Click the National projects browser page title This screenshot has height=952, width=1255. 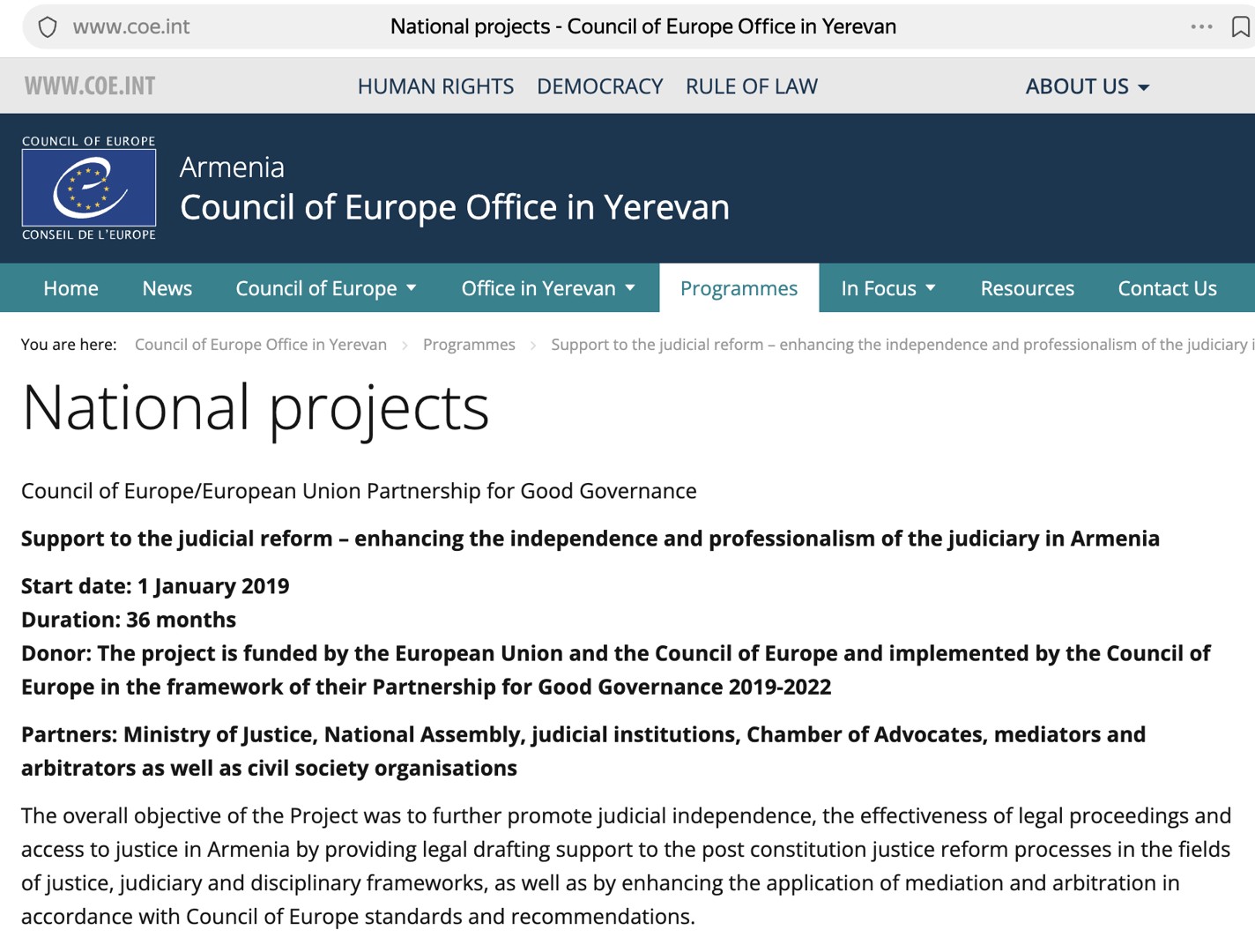coord(643,27)
